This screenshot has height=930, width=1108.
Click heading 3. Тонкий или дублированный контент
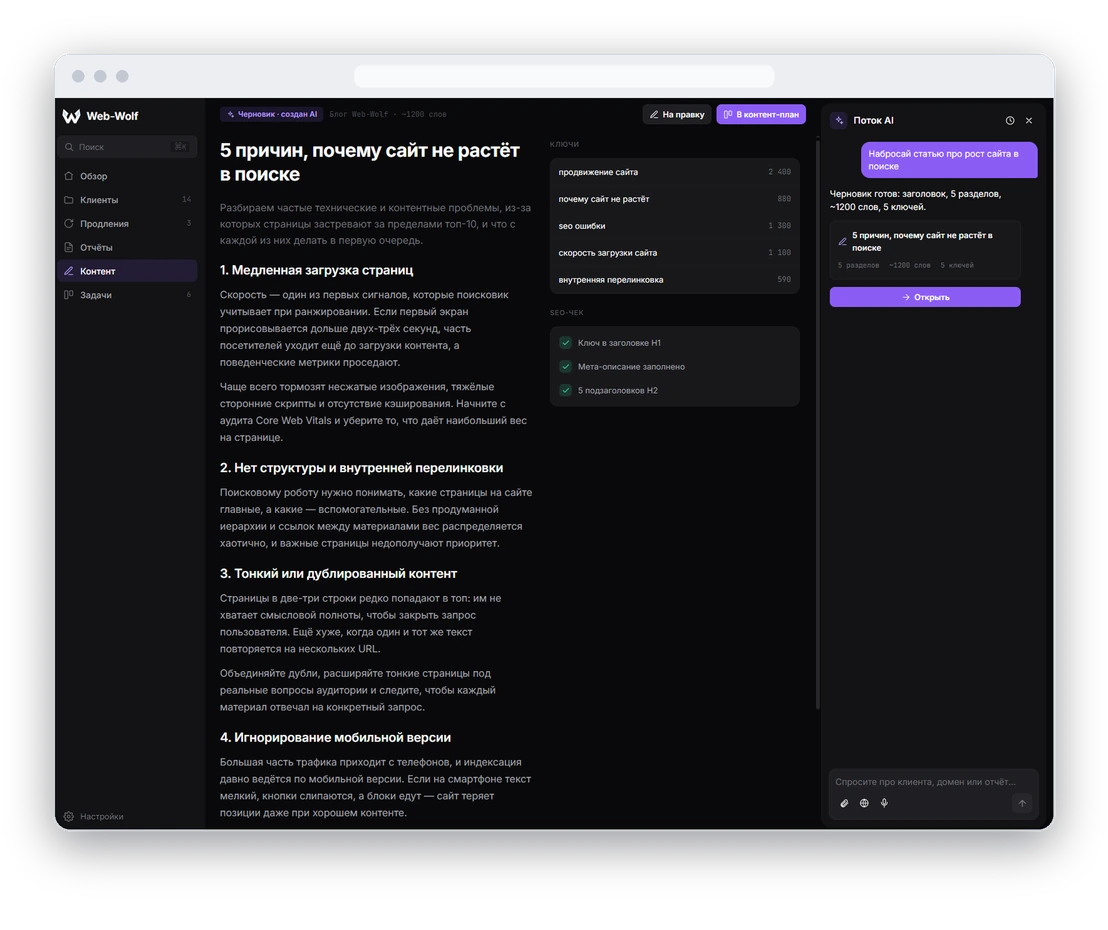coord(338,573)
